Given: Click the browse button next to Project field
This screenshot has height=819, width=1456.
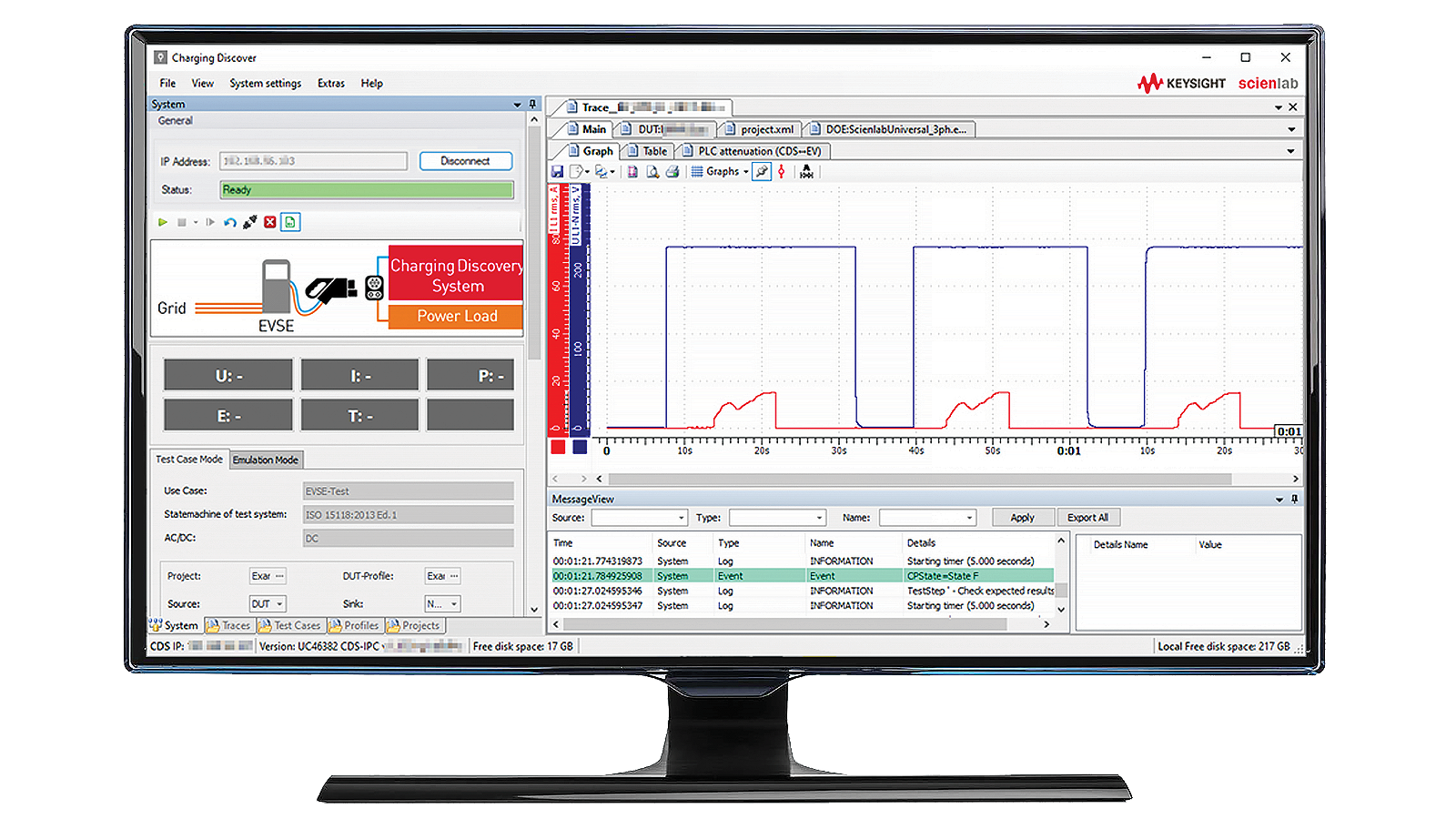Looking at the screenshot, I should point(279,576).
